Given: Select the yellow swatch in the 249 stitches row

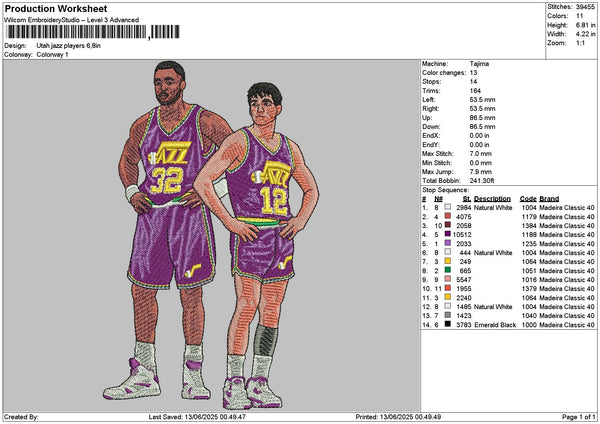Looking at the screenshot, I should point(448,261).
